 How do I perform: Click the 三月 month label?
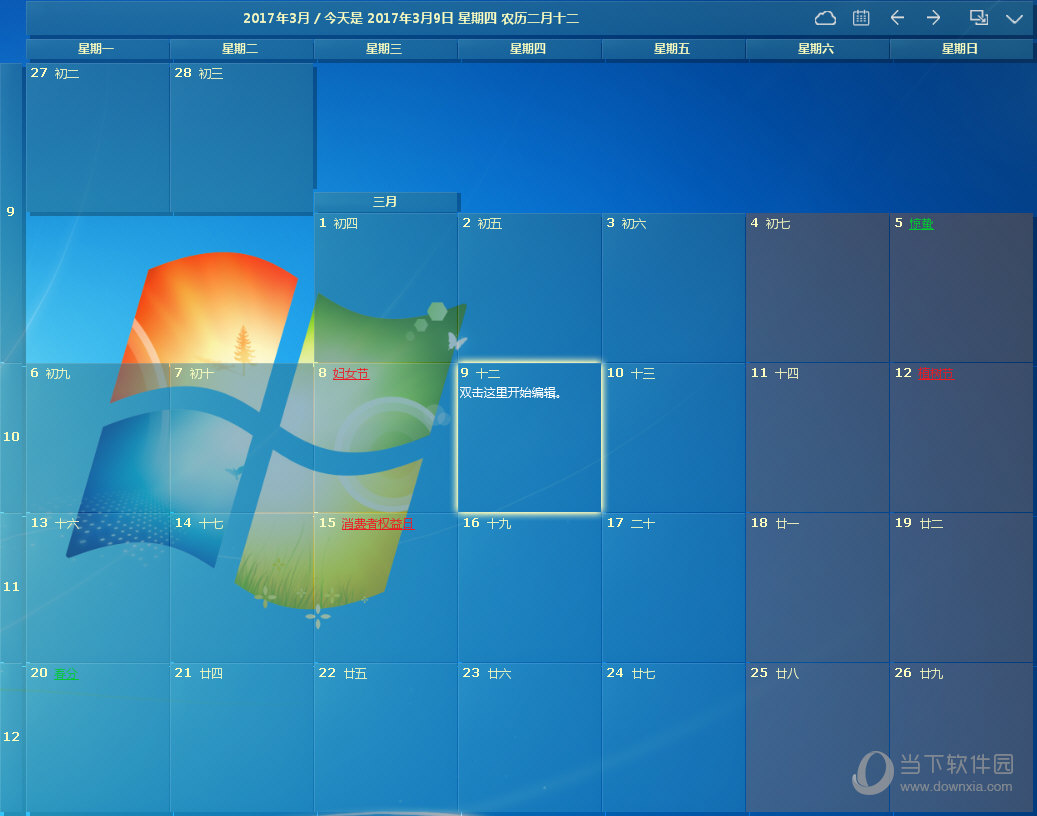click(386, 202)
